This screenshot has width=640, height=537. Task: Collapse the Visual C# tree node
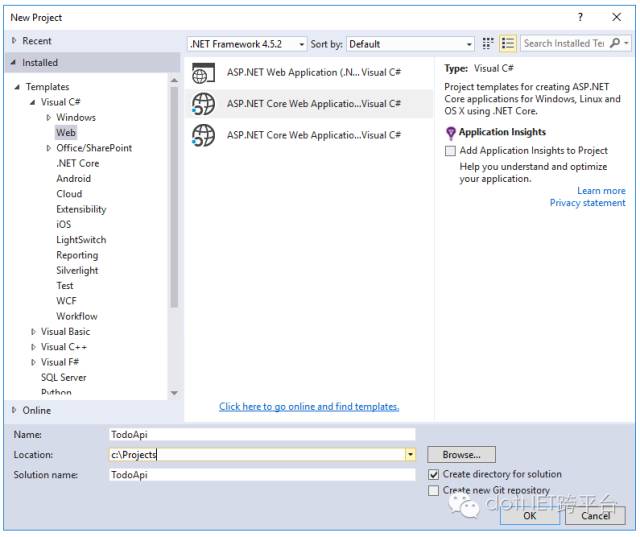tap(33, 102)
